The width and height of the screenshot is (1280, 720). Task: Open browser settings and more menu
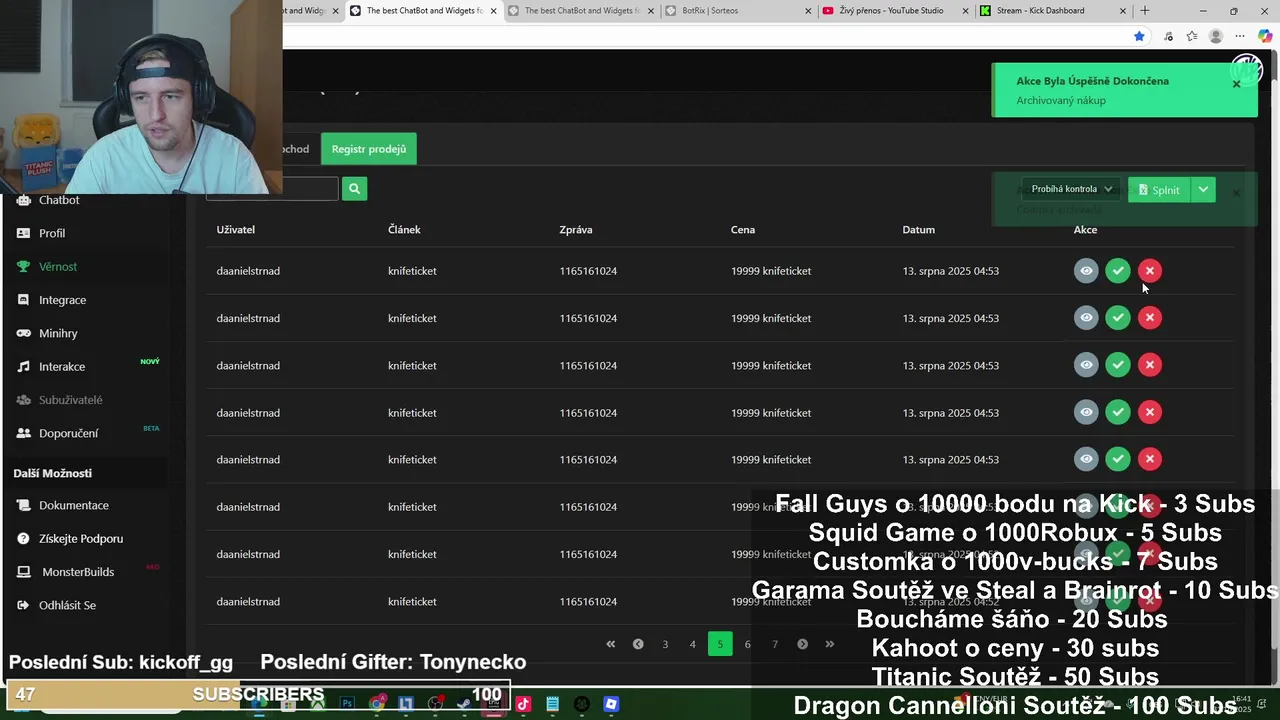point(1240,36)
